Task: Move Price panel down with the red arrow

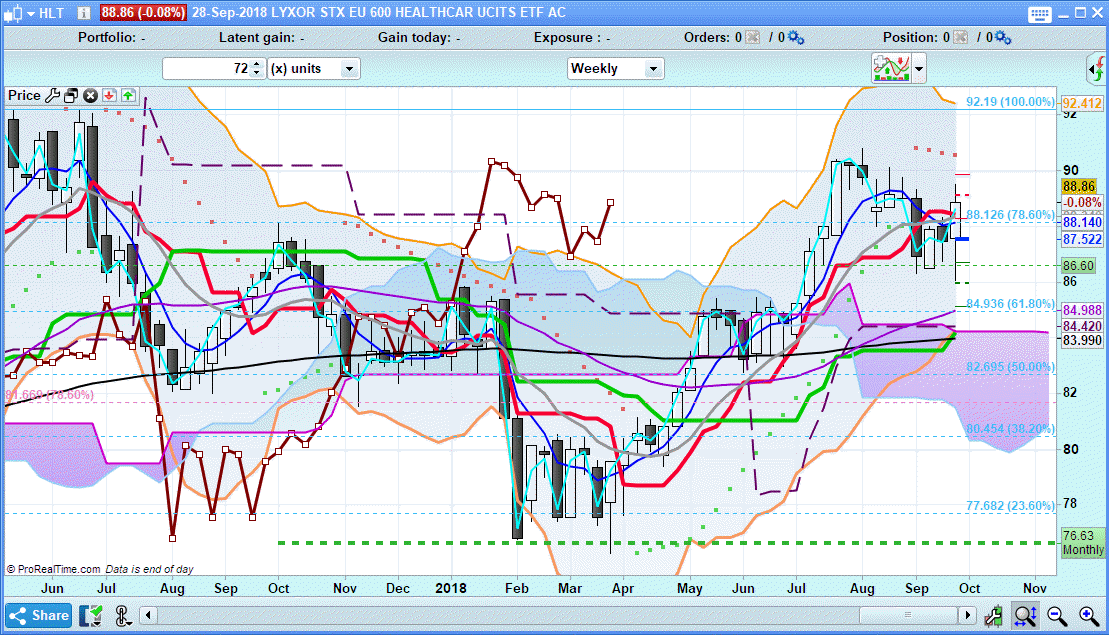Action: pyautogui.click(x=109, y=95)
